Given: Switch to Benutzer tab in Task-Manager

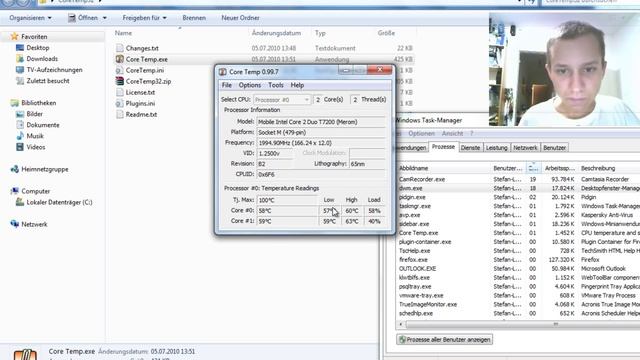Looking at the screenshot, I should click(554, 148).
